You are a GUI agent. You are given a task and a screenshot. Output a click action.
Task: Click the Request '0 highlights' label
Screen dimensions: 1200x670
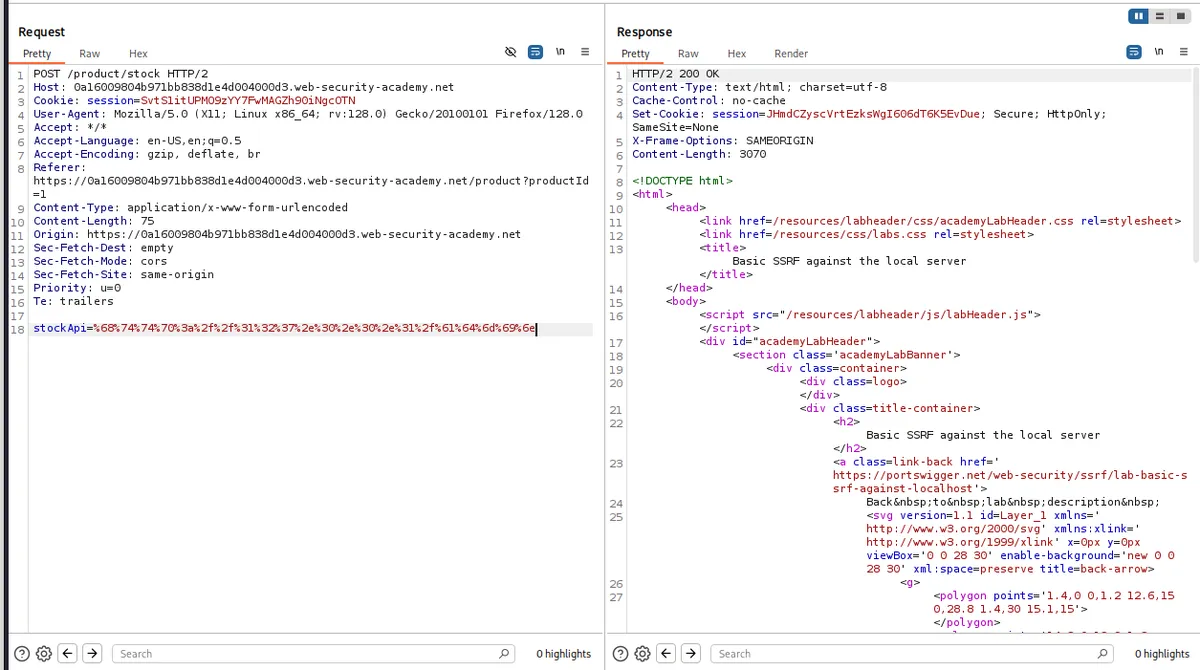pyautogui.click(x=563, y=654)
